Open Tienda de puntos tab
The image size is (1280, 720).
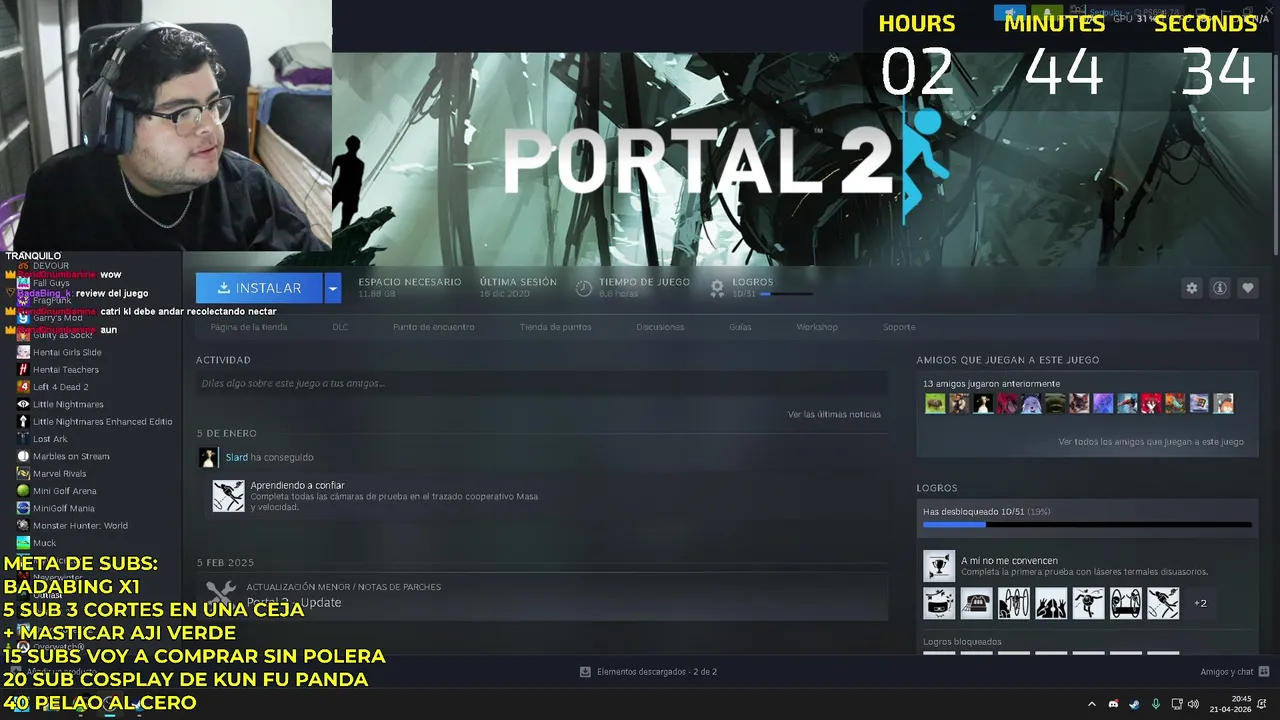coord(555,327)
